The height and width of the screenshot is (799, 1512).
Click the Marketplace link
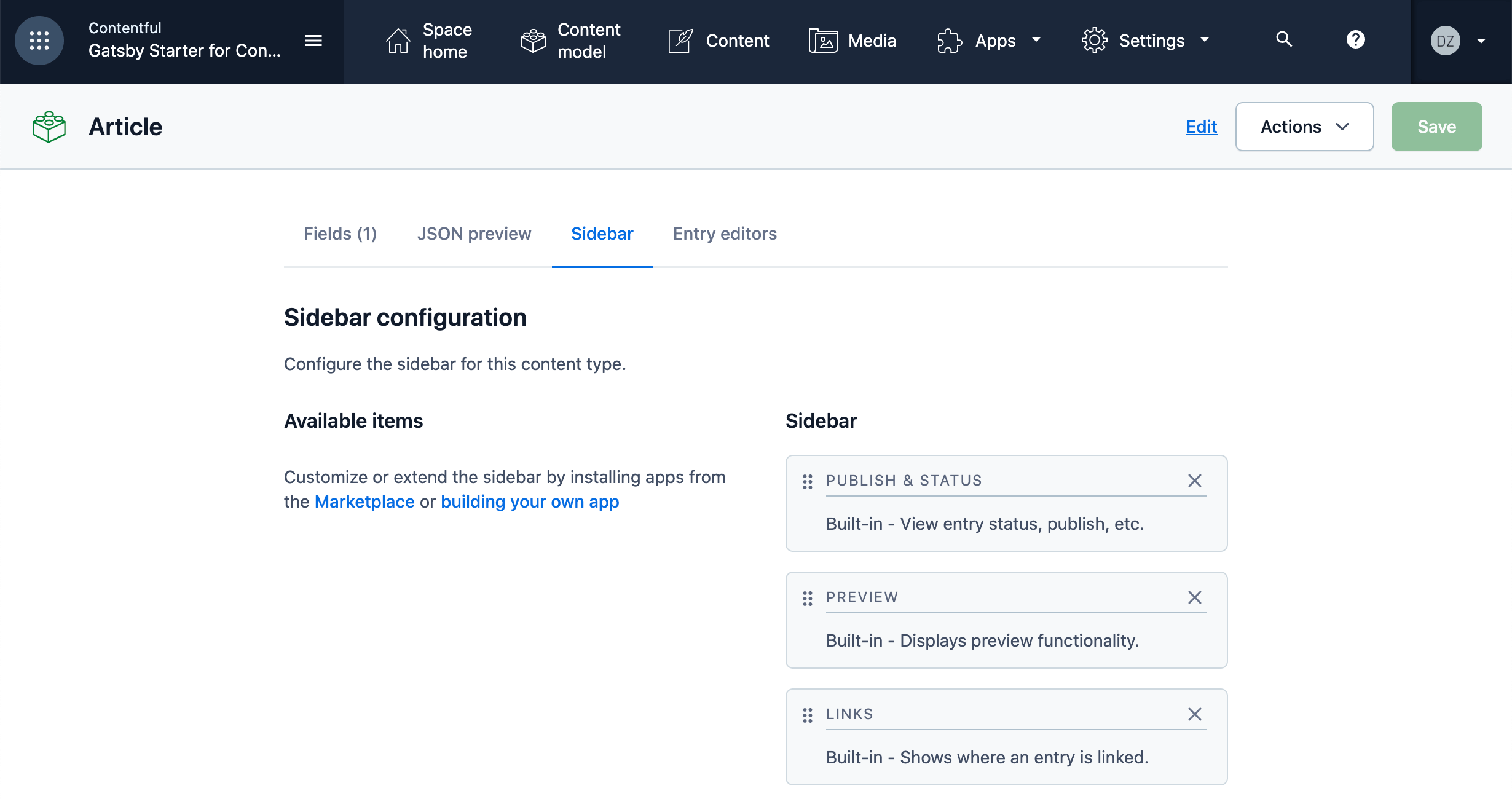364,502
